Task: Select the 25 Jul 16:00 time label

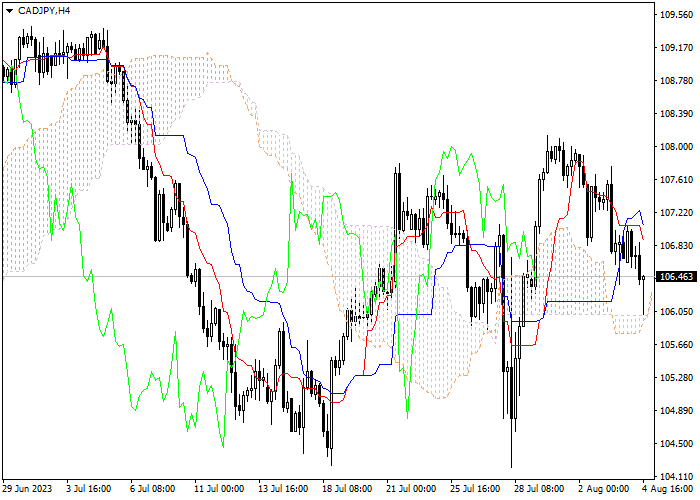Action: click(475, 488)
